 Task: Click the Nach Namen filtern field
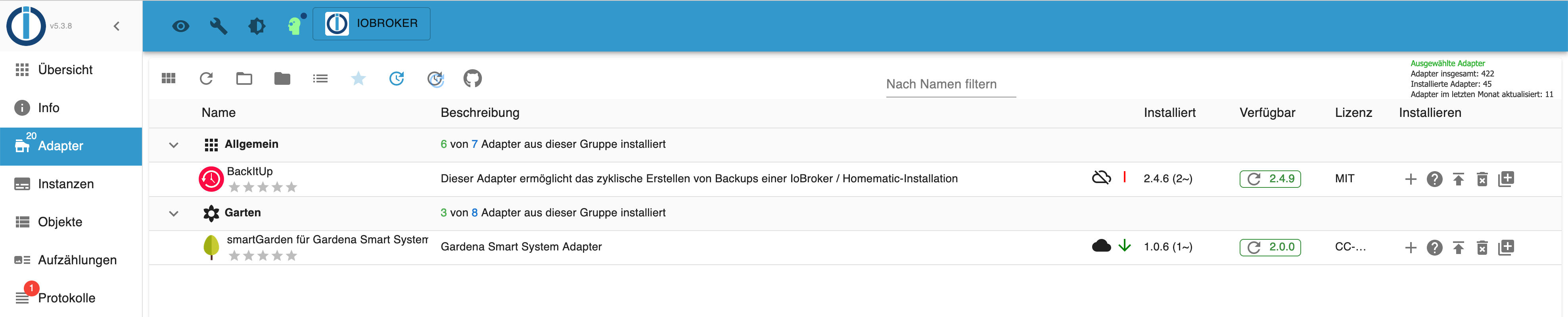click(950, 84)
